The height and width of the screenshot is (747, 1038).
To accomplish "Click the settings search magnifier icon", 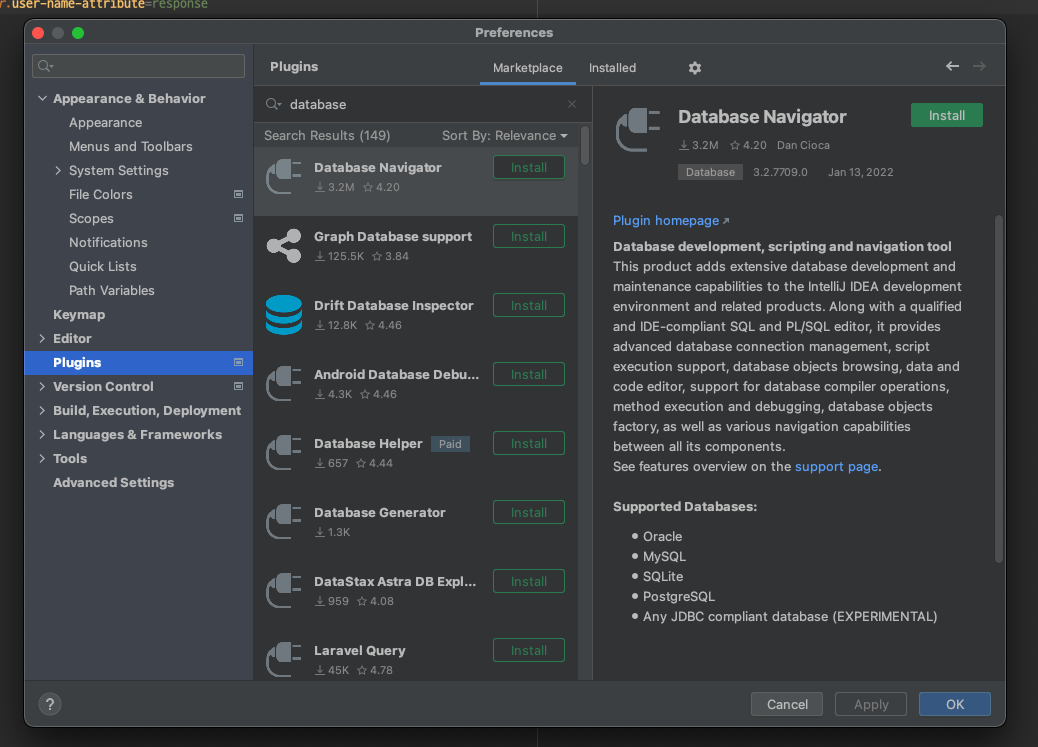I will pos(46,66).
